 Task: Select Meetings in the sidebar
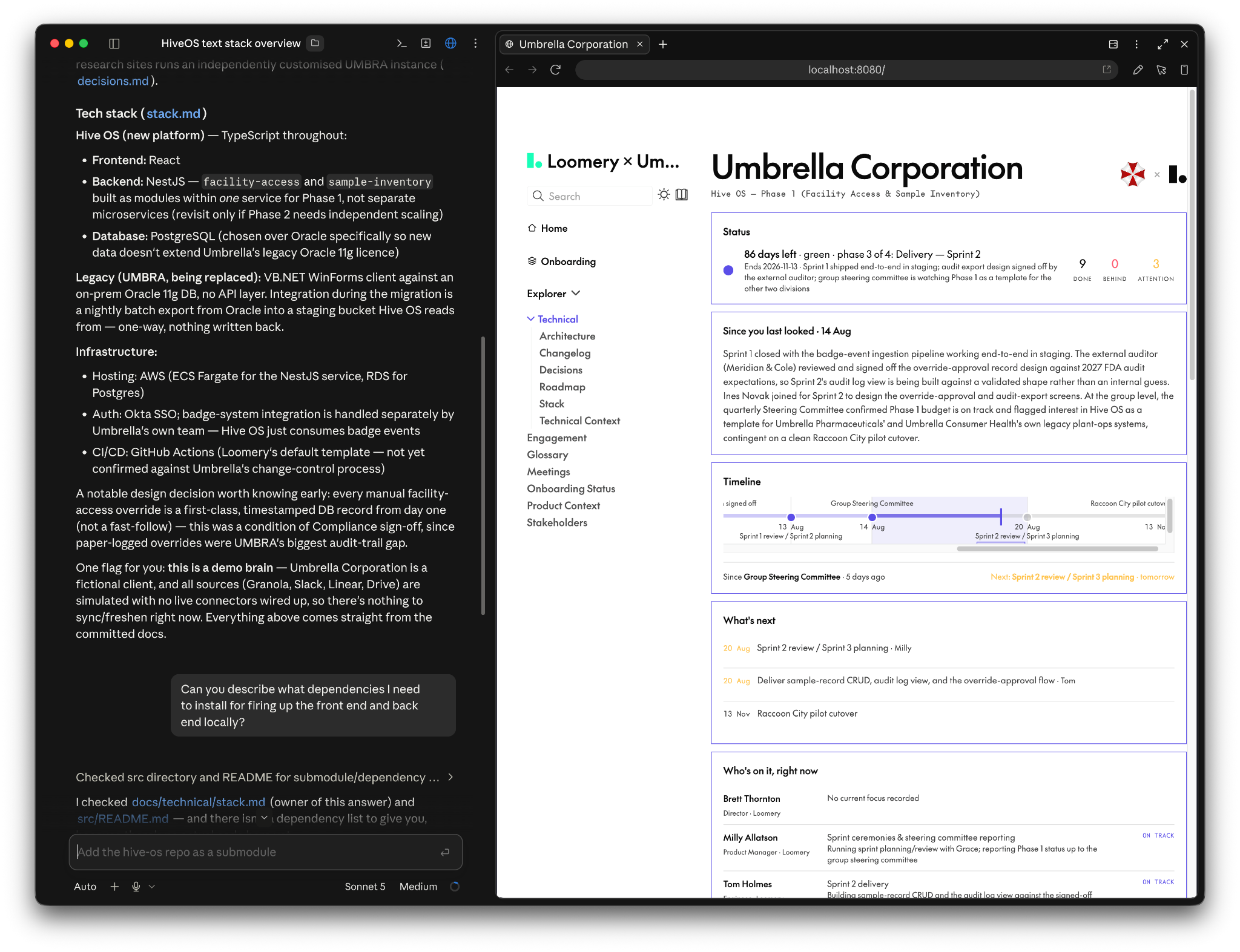[x=549, y=471]
